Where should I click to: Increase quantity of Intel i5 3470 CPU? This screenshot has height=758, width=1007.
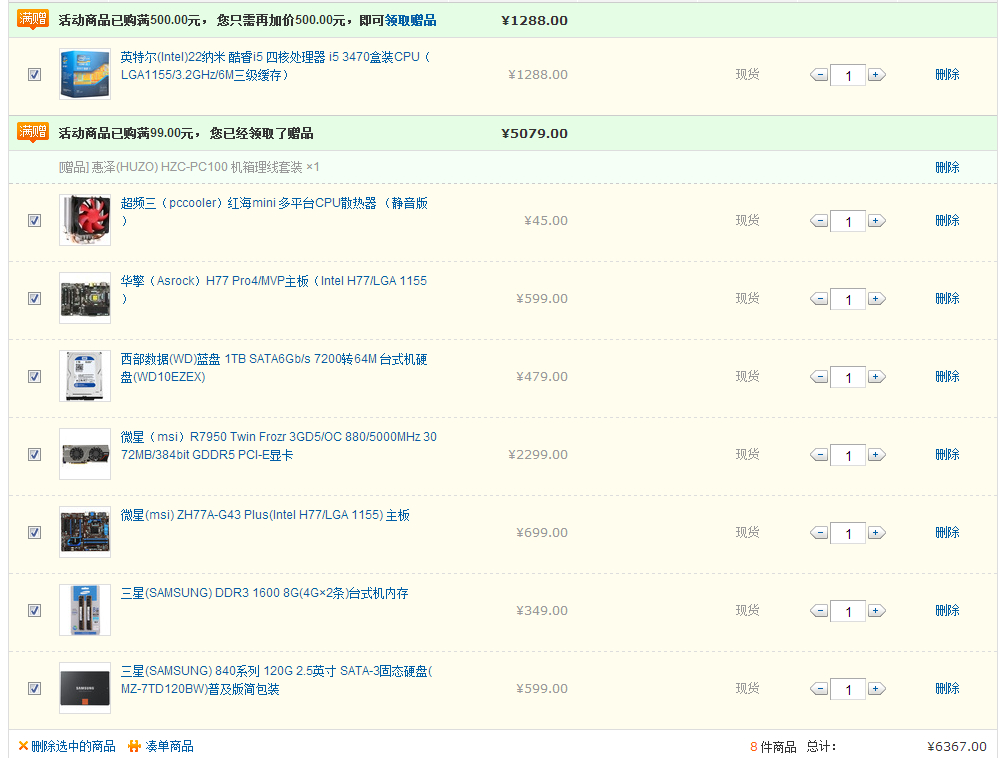(877, 75)
